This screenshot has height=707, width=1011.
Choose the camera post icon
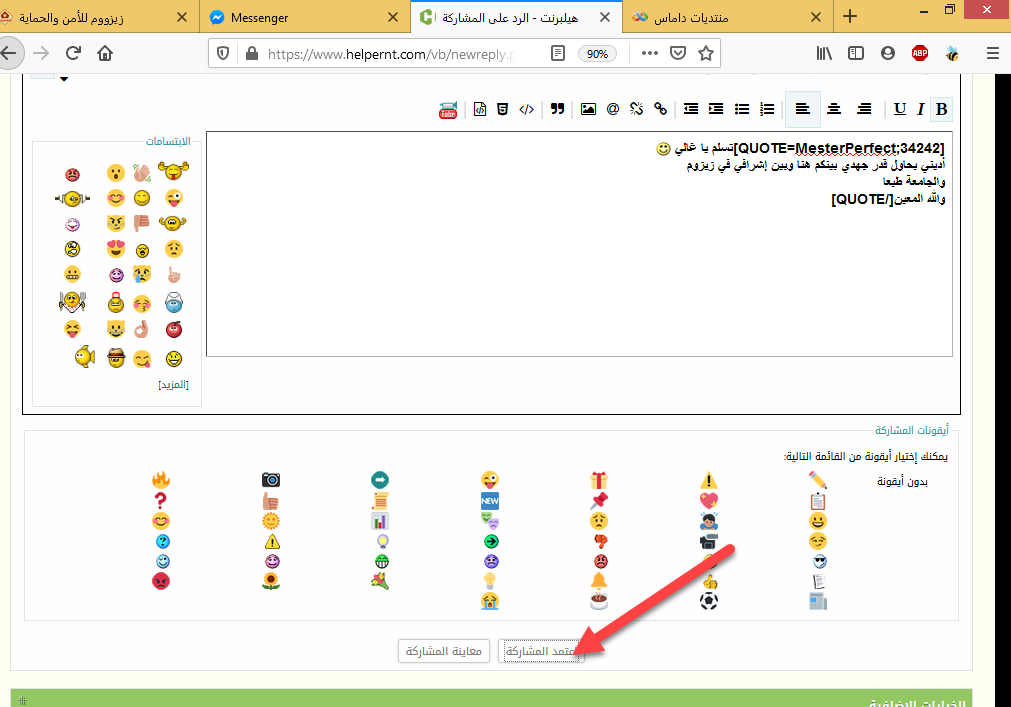271,480
